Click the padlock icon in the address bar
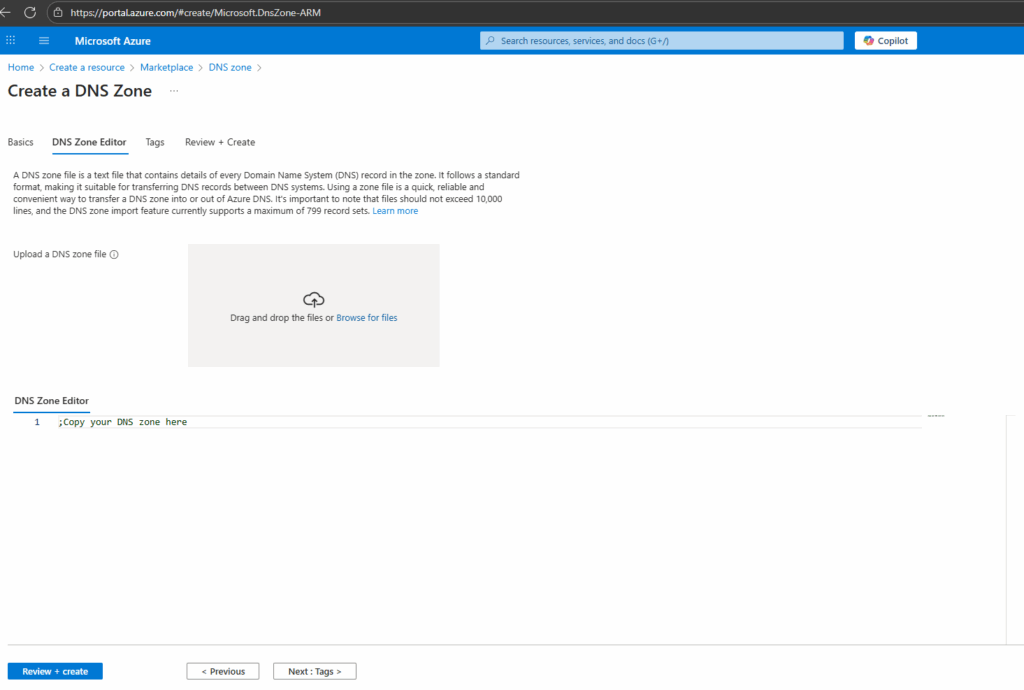This screenshot has height=690, width=1024. tap(58, 13)
